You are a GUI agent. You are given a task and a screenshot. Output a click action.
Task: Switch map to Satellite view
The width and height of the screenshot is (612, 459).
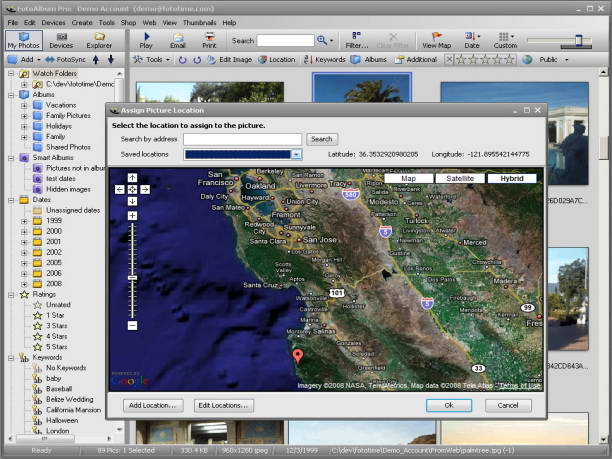point(460,179)
